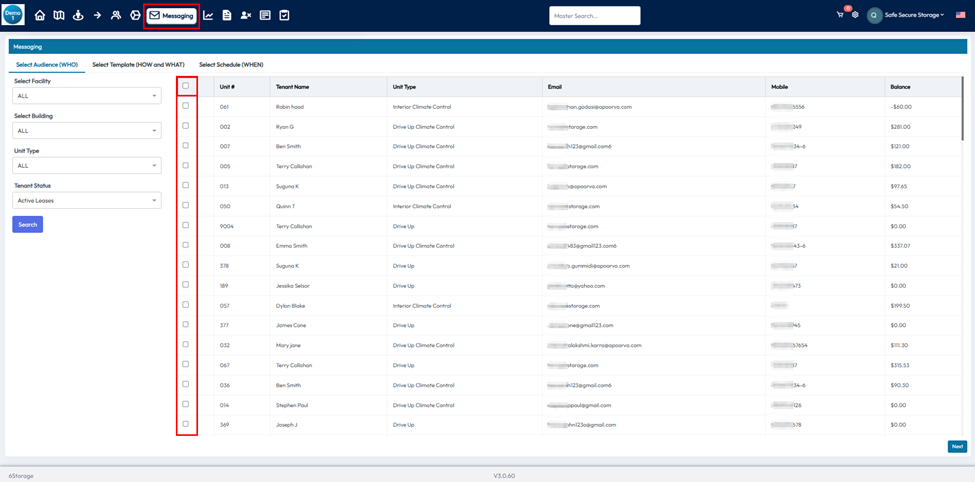
Task: Check the box for unit 061 Robin hood
Action: [x=186, y=106]
